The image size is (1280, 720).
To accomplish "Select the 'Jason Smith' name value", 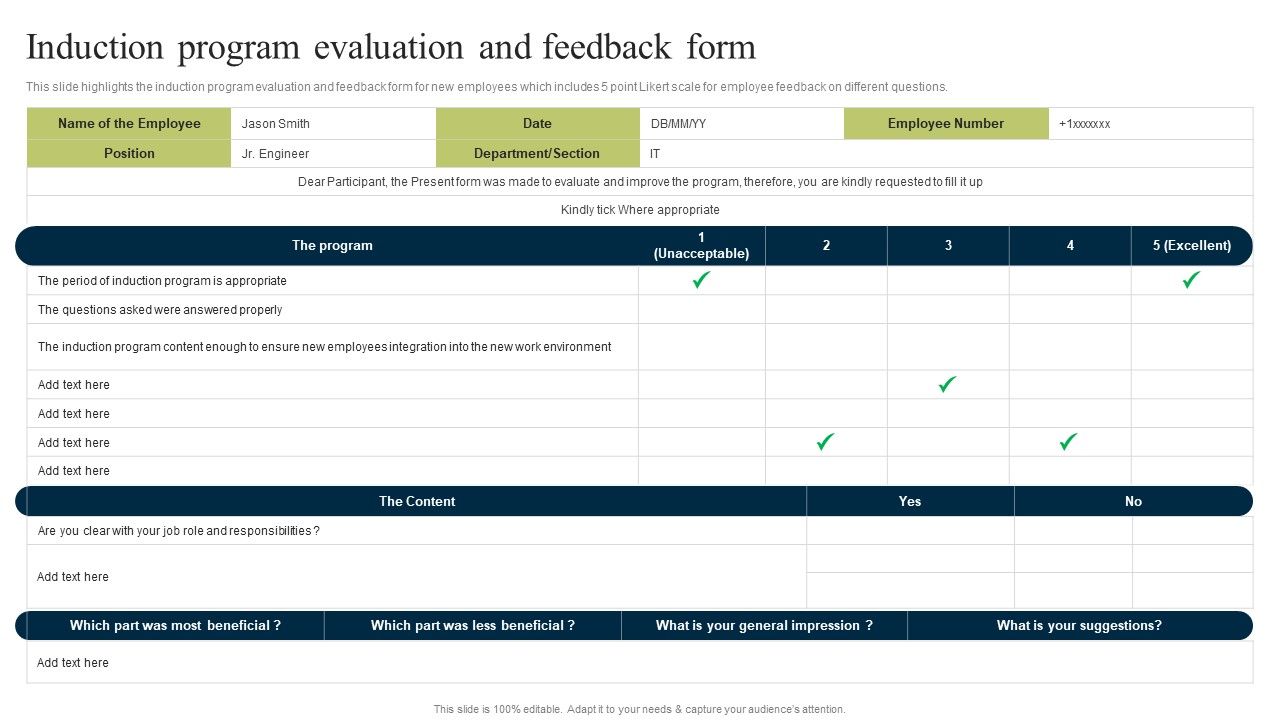I will pos(276,124).
